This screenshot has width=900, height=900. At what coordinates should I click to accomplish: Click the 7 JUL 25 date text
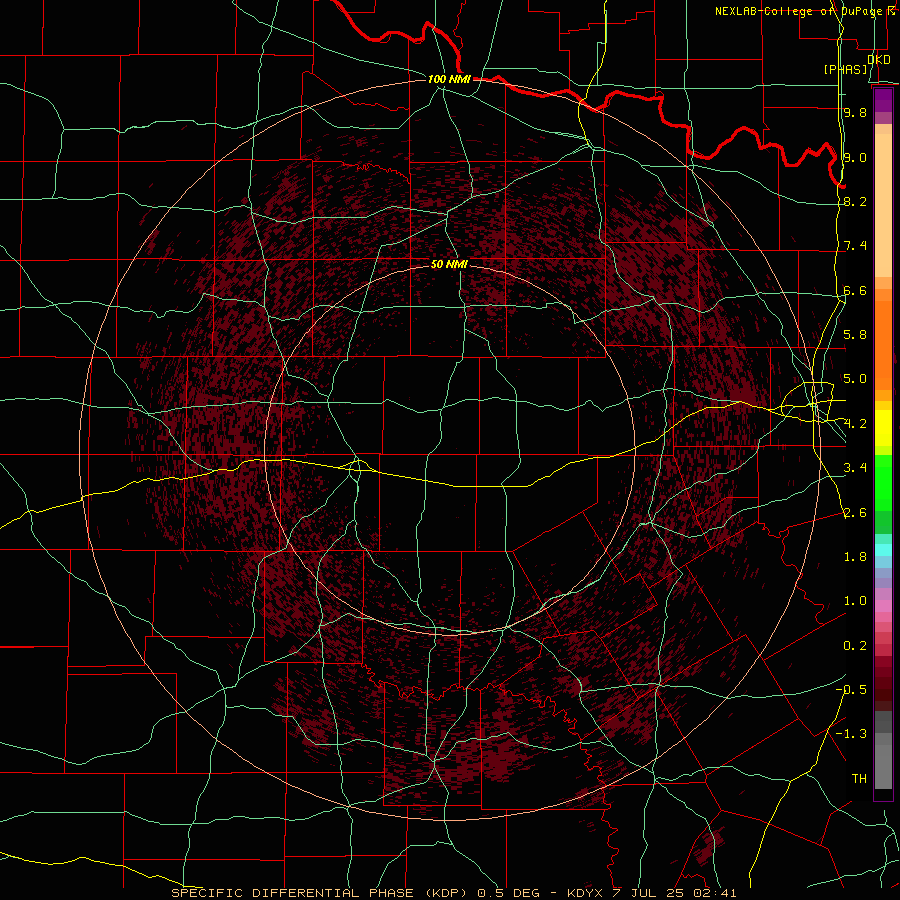point(648,893)
